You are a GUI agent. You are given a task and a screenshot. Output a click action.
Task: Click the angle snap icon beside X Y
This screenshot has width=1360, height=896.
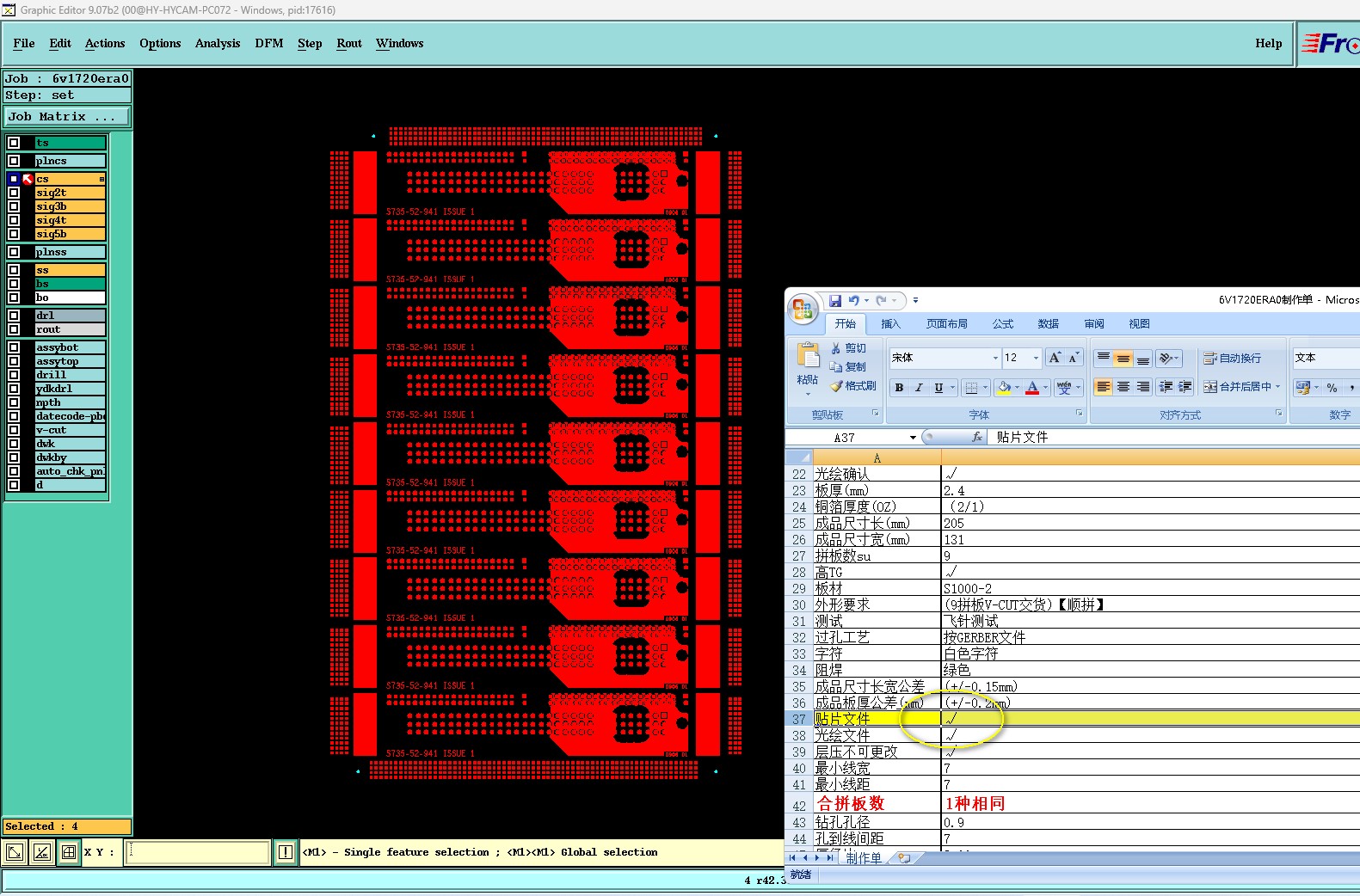tap(41, 852)
